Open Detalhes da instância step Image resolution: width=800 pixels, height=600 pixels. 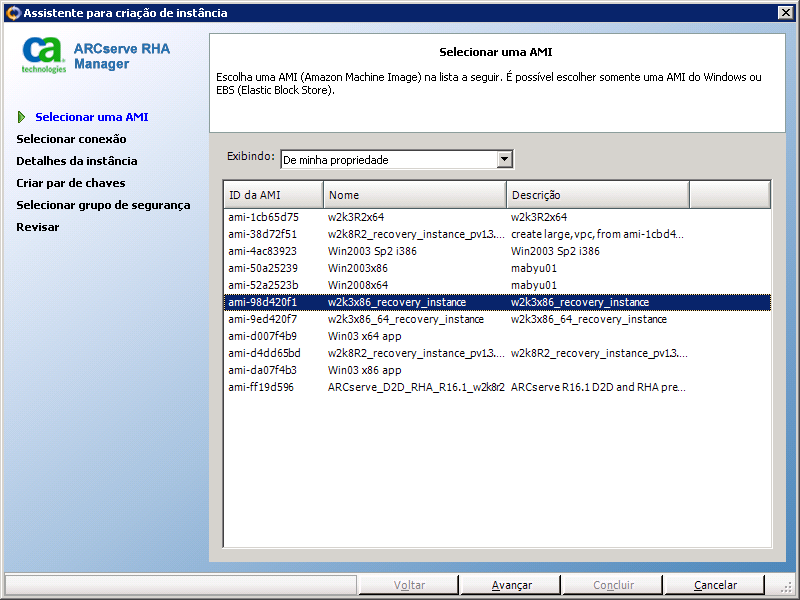(x=77, y=161)
